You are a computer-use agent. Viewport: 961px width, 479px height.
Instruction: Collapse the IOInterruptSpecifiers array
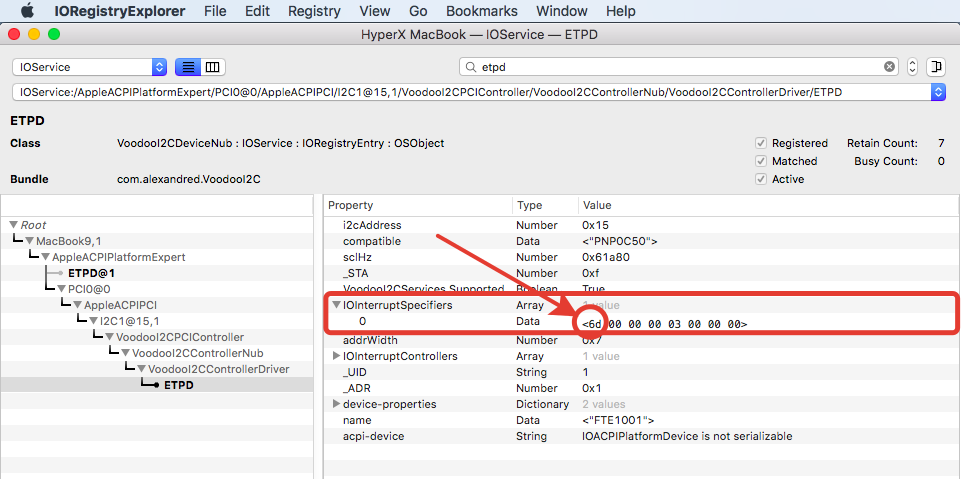(336, 305)
